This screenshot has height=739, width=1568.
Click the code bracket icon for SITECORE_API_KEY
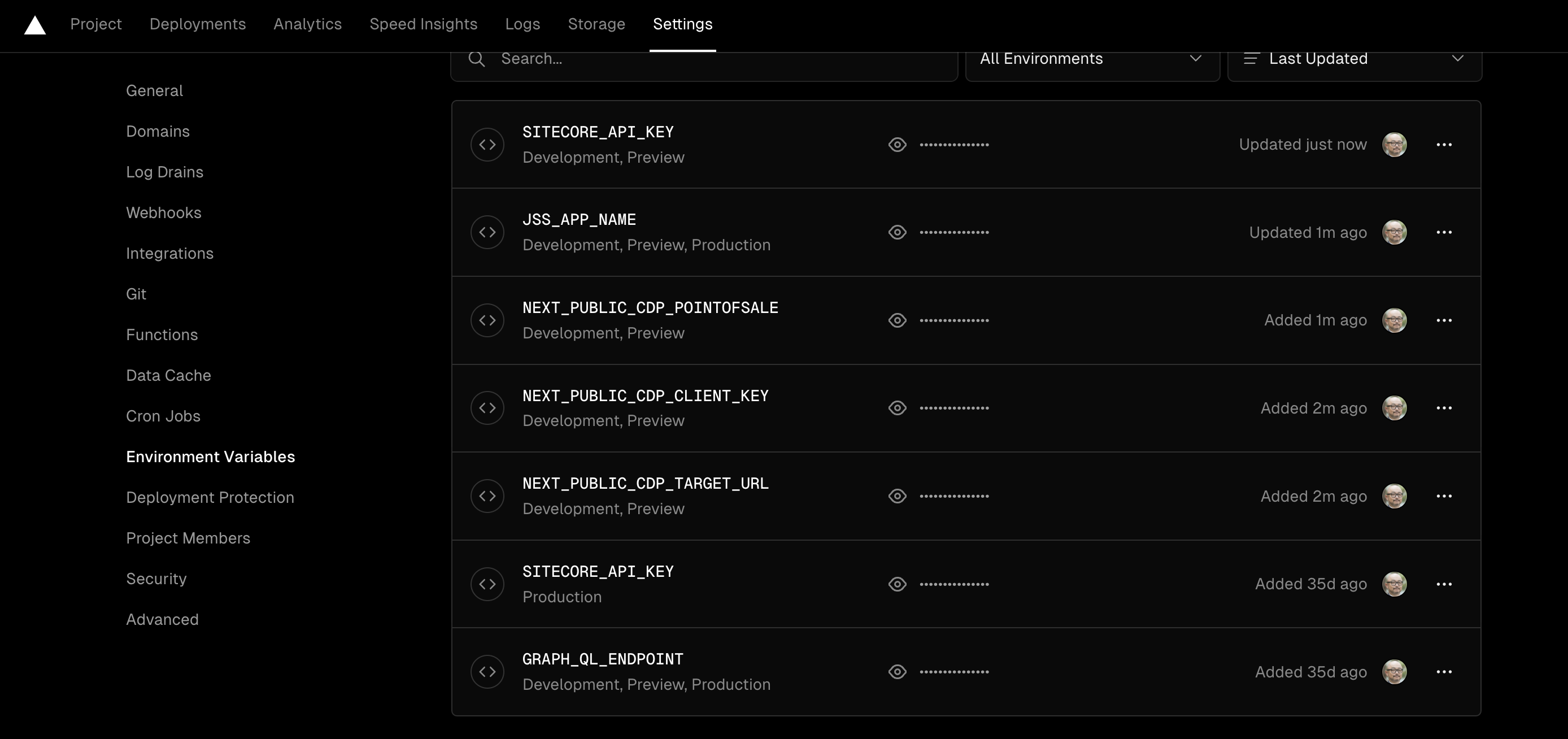[487, 144]
